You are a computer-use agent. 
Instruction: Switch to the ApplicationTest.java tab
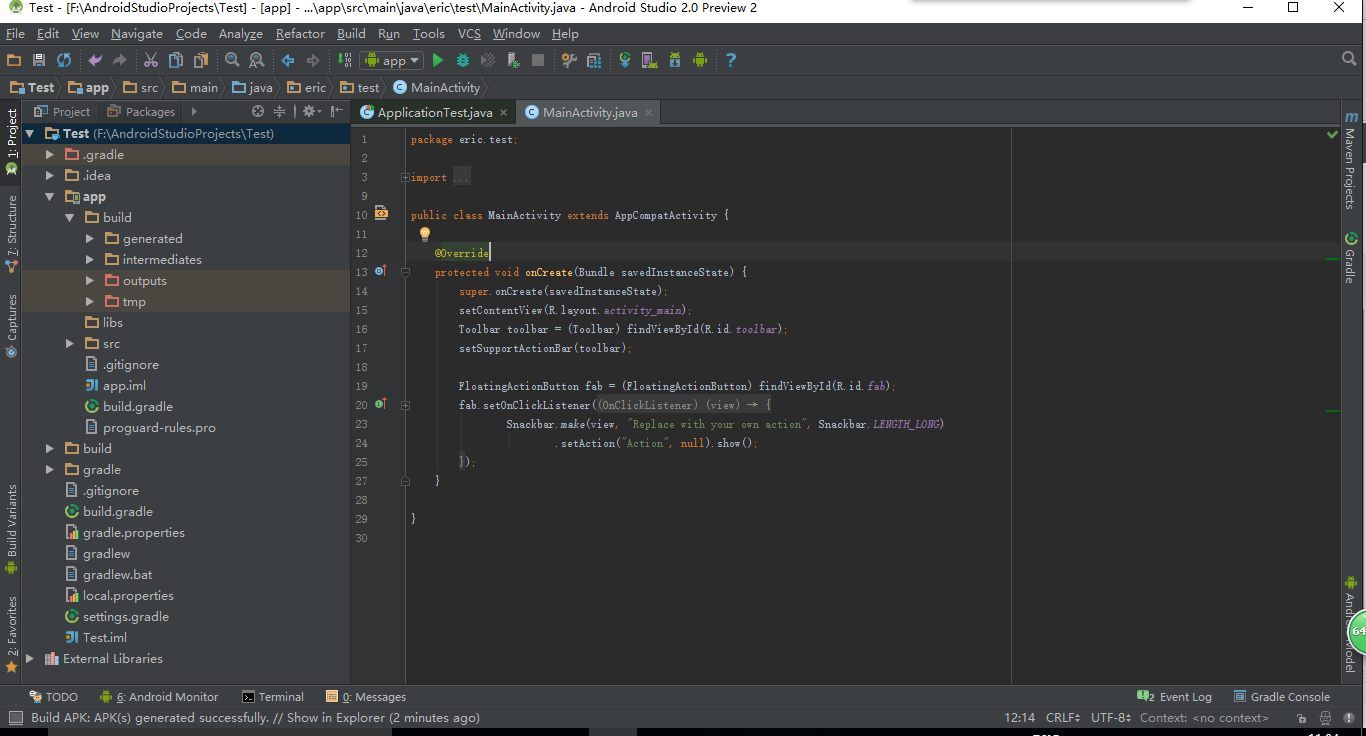pos(435,112)
